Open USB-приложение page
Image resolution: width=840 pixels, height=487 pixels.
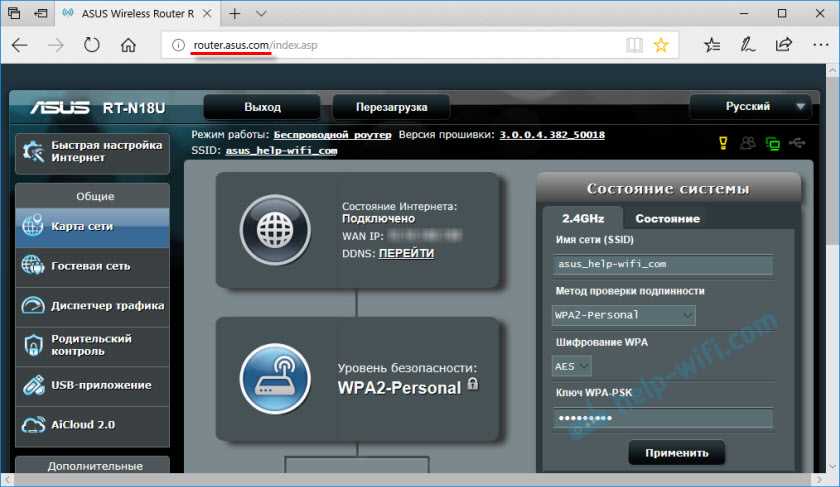(x=93, y=385)
